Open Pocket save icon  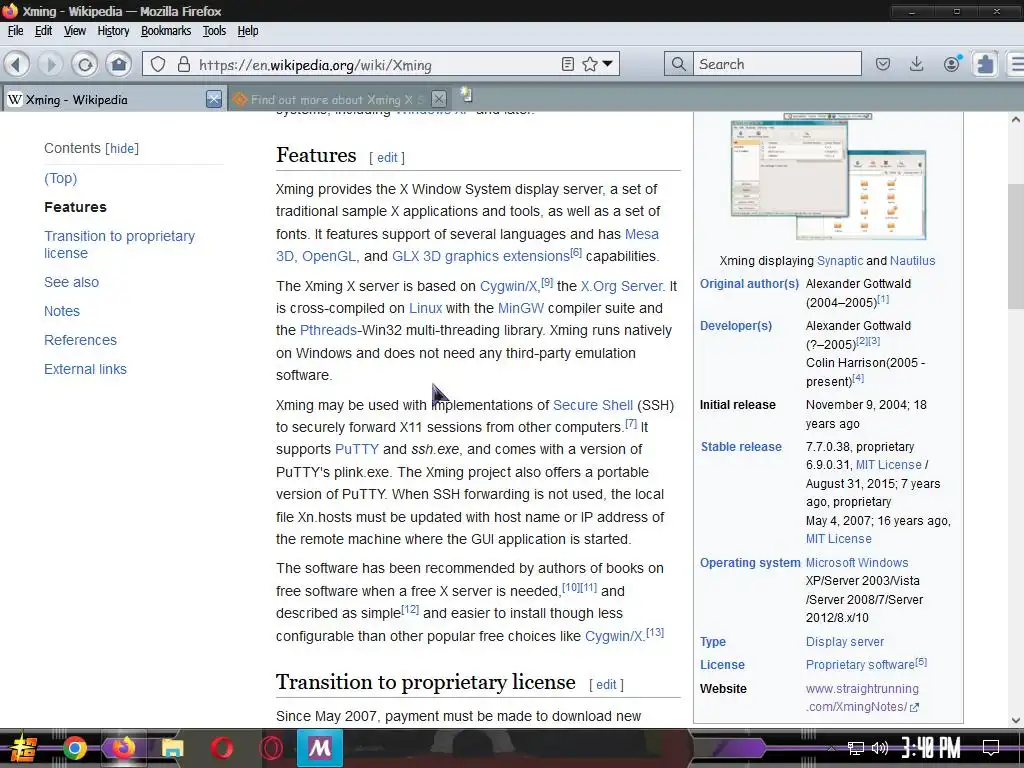click(883, 64)
